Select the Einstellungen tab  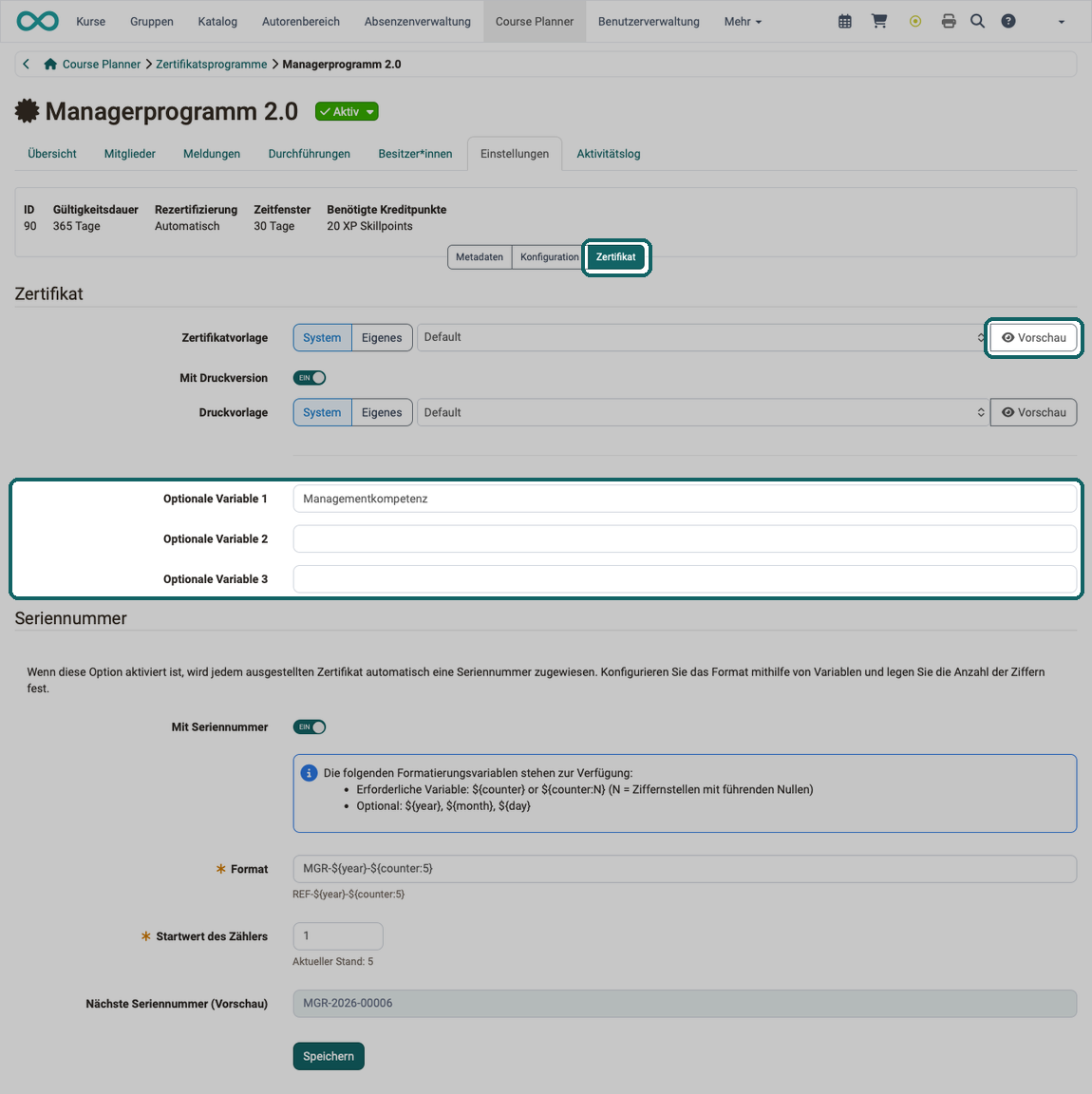pos(515,154)
